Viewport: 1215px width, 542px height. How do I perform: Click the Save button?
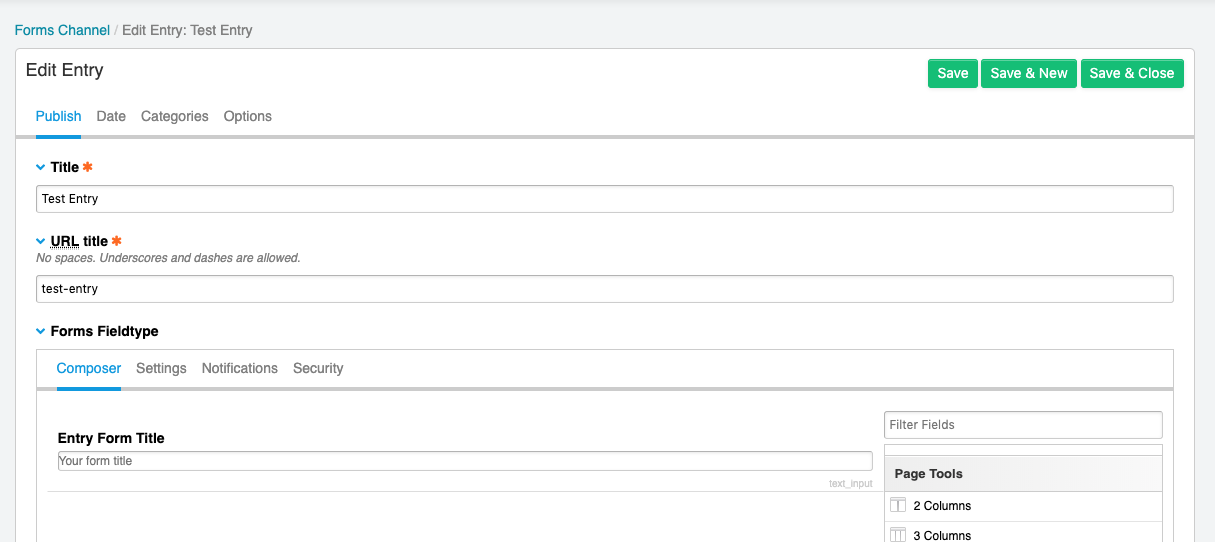tap(953, 73)
